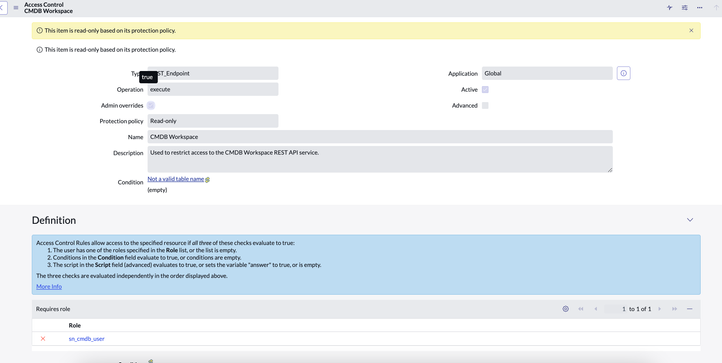The image size is (722, 363).
Task: Open the Protection policy Read-only field
Action: (213, 121)
